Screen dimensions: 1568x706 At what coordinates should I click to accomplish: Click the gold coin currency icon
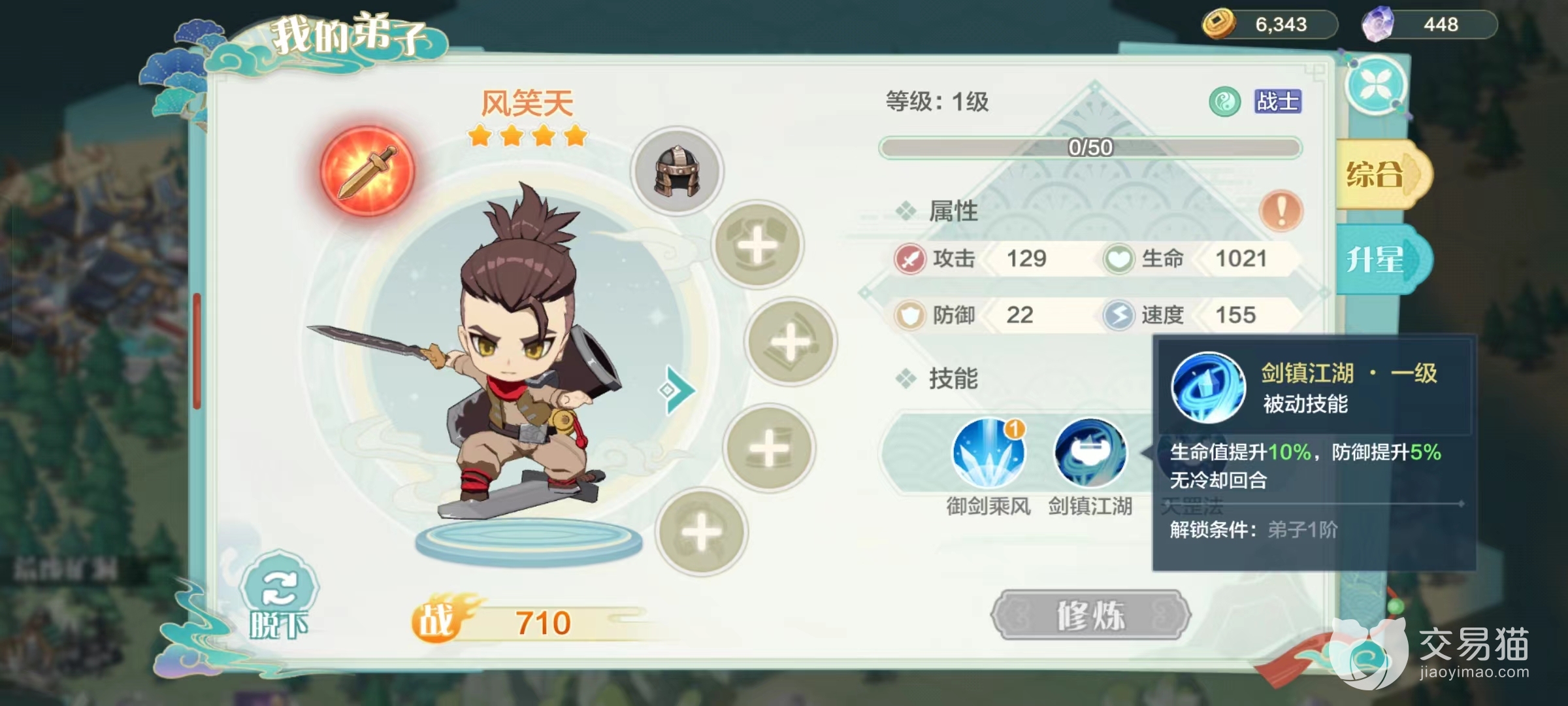pos(1218,24)
